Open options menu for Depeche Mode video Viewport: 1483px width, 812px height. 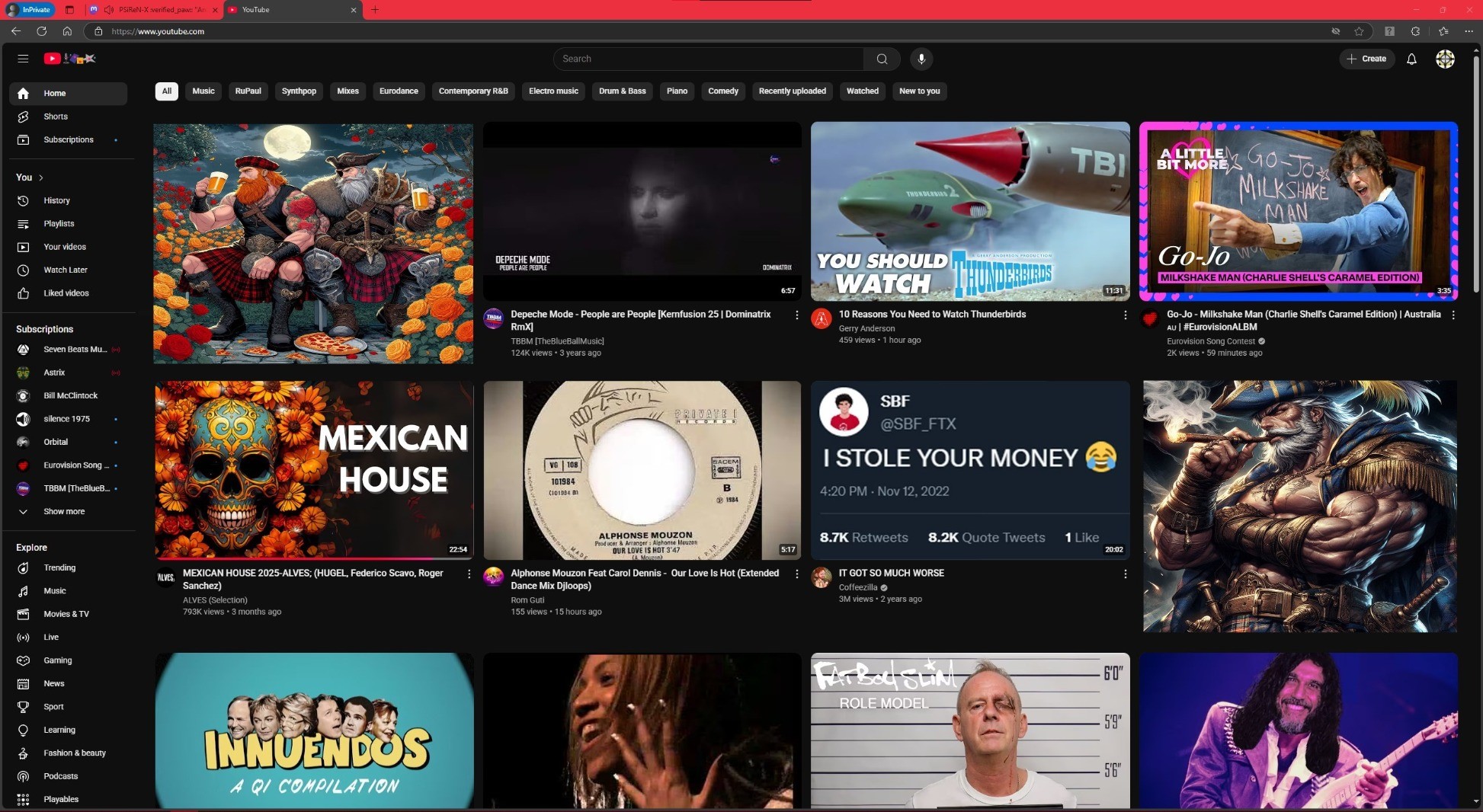pos(797,315)
